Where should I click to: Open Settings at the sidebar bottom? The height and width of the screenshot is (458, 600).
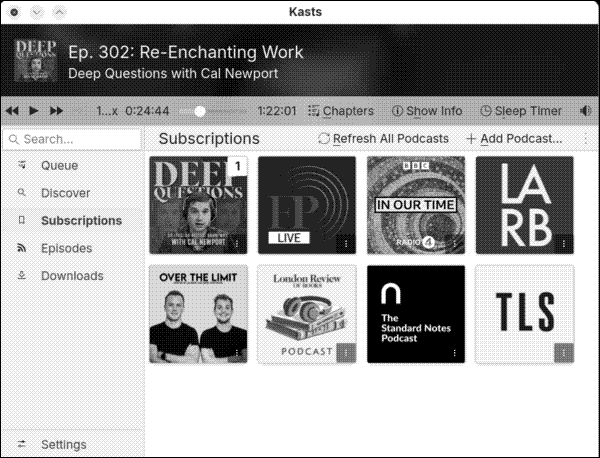coord(73,445)
